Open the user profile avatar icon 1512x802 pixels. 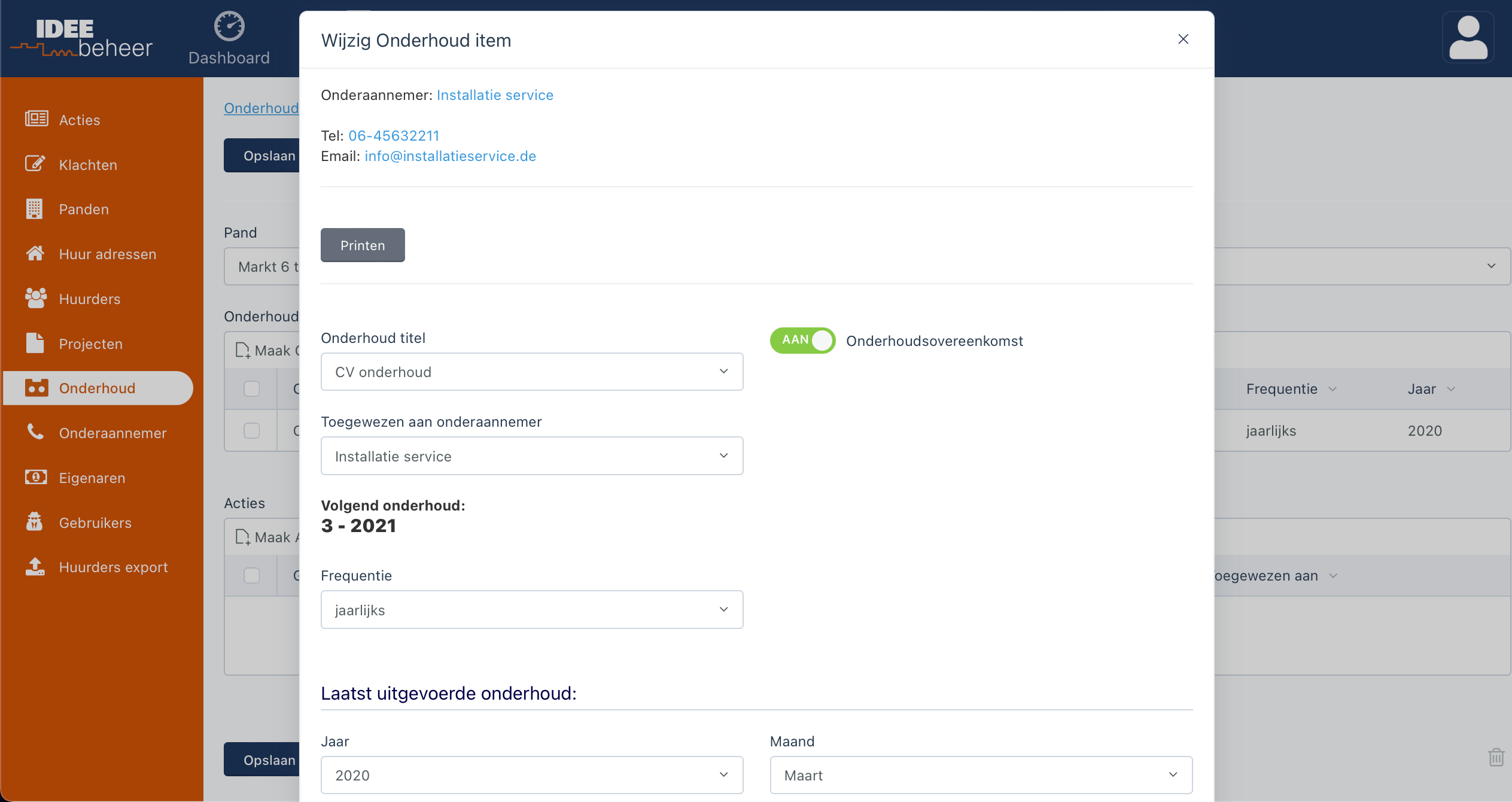coord(1468,37)
